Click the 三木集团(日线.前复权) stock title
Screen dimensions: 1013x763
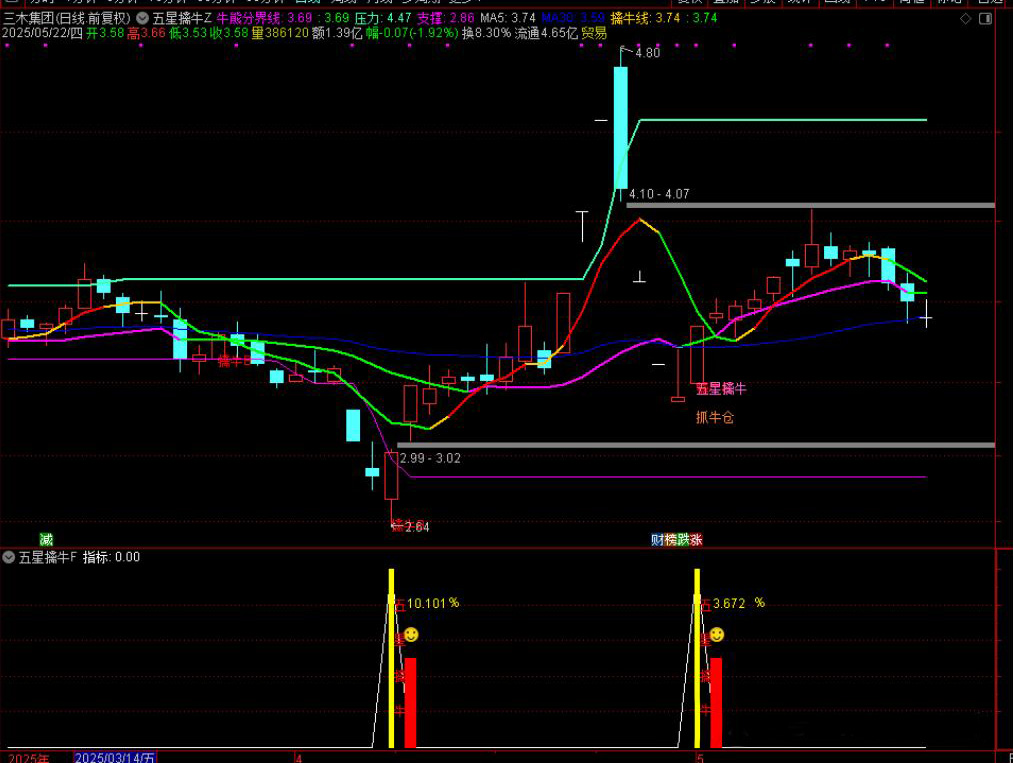point(66,18)
